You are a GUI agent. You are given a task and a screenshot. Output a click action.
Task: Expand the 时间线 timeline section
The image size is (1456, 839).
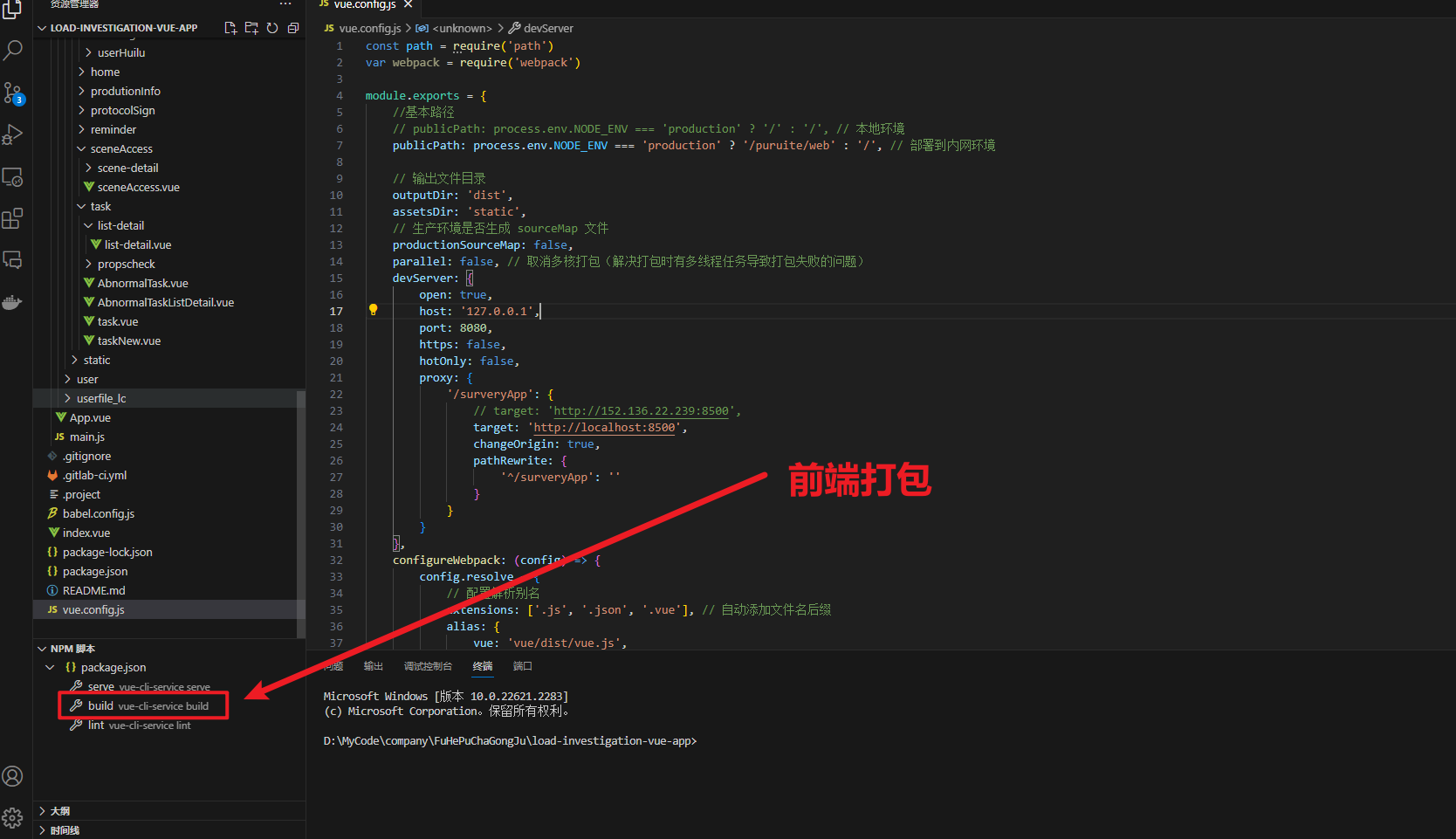64,830
